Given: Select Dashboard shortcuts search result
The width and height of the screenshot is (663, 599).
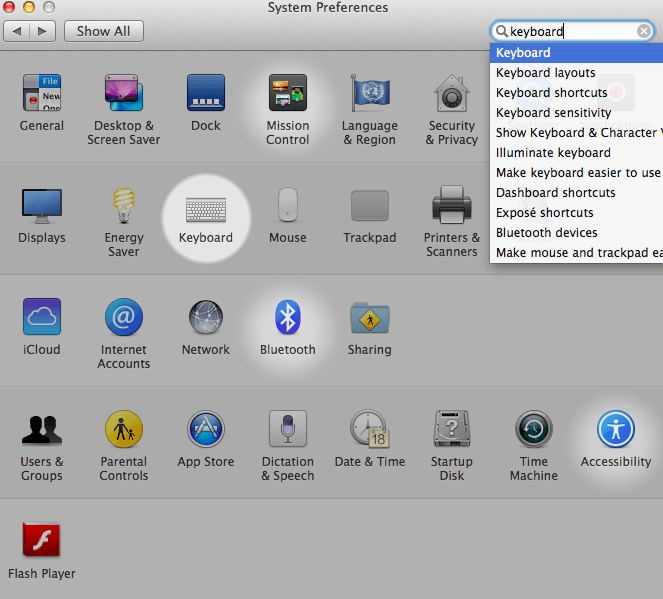Looking at the screenshot, I should click(x=576, y=193).
